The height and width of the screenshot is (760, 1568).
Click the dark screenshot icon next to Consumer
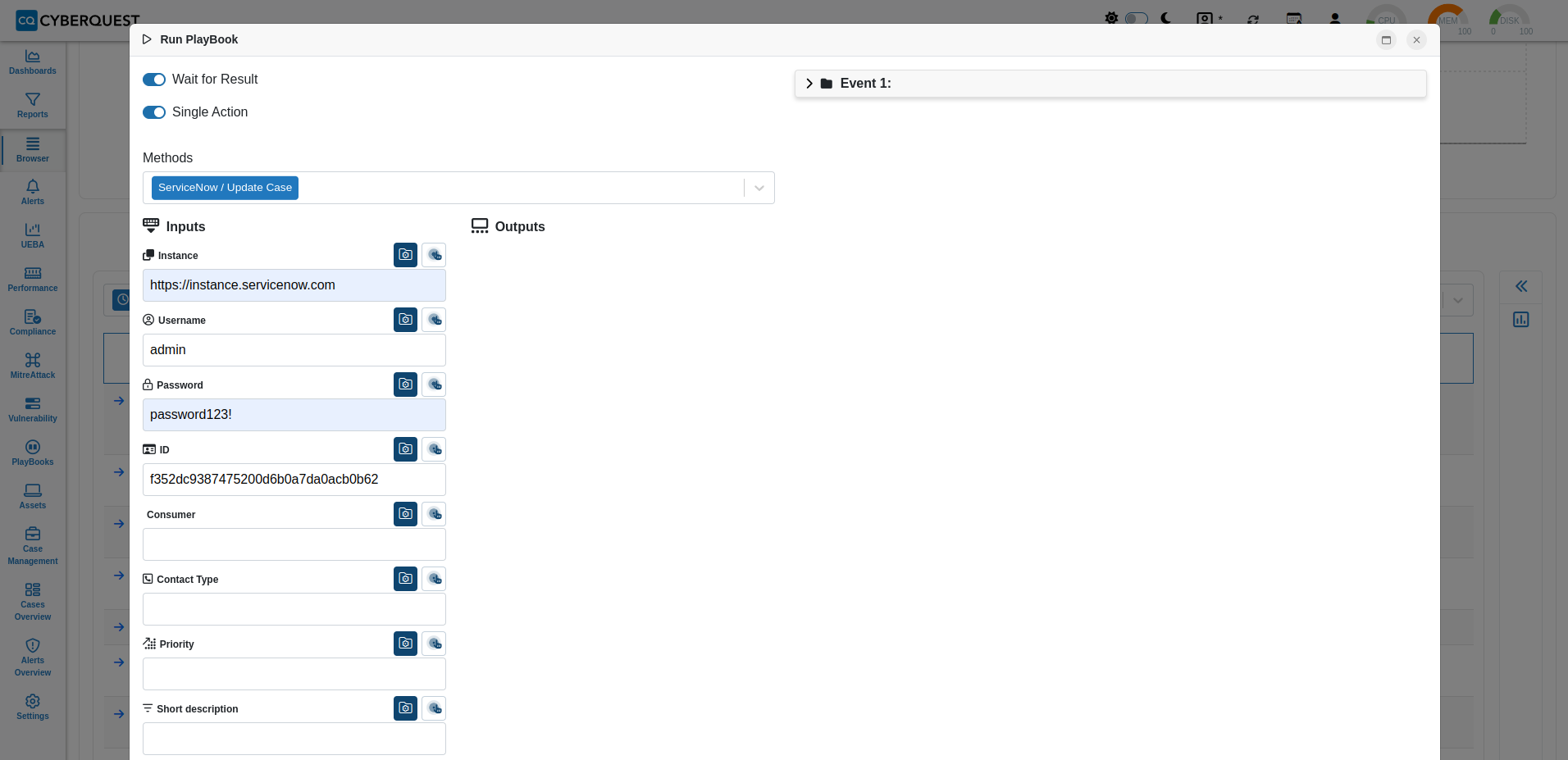point(405,514)
